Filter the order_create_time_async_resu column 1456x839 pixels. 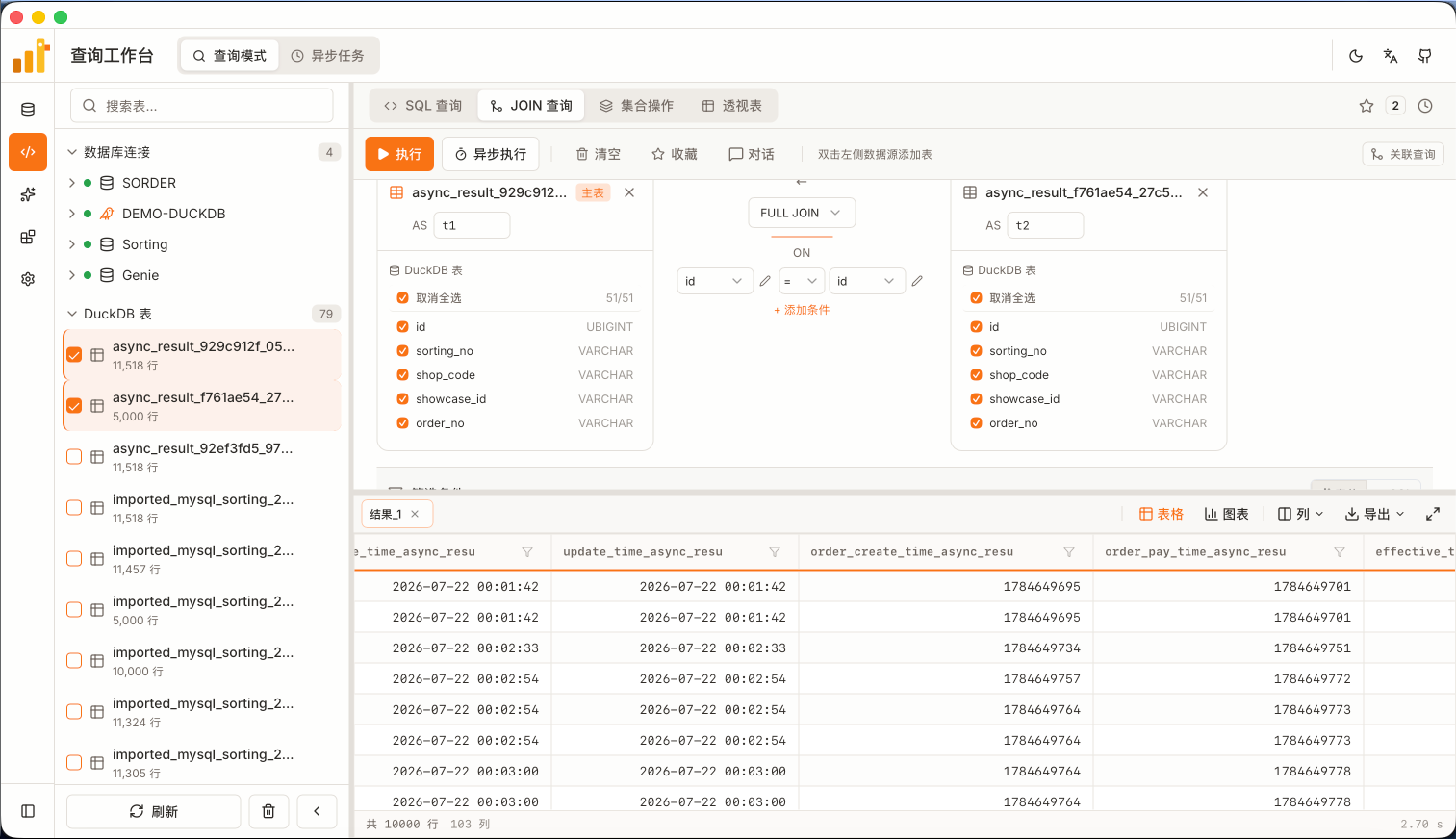[x=1069, y=551]
